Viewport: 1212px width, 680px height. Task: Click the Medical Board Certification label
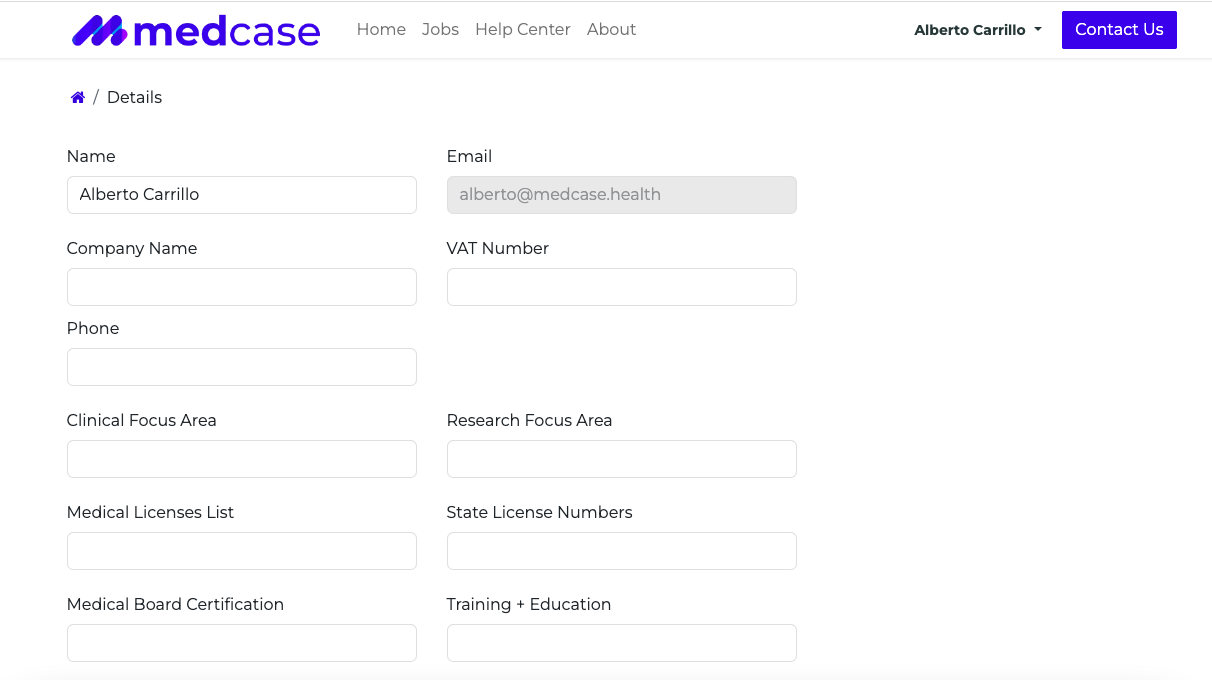175,604
